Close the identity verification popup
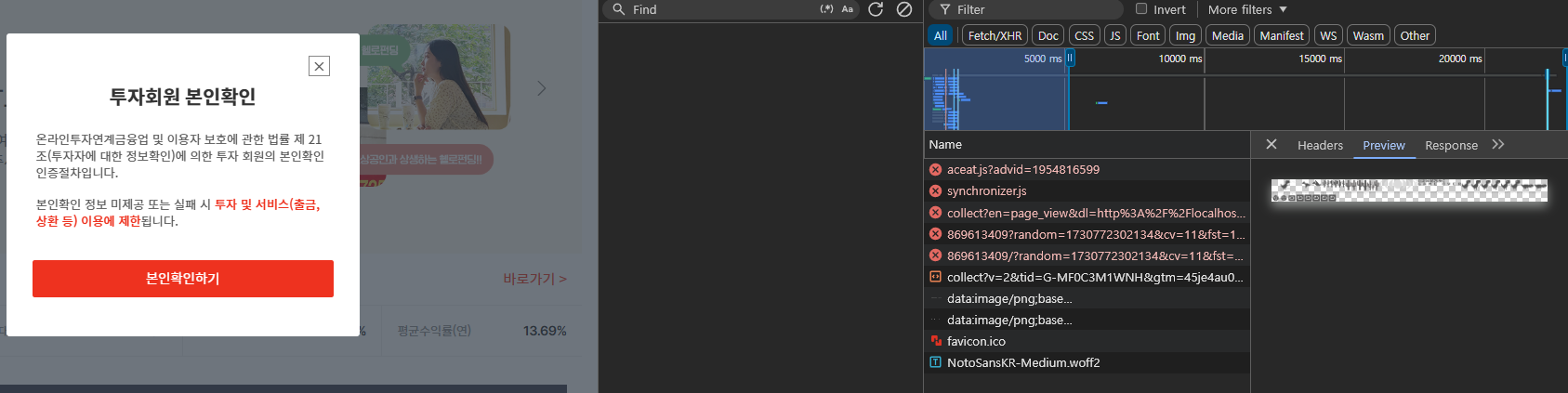The height and width of the screenshot is (393, 1568). point(319,66)
